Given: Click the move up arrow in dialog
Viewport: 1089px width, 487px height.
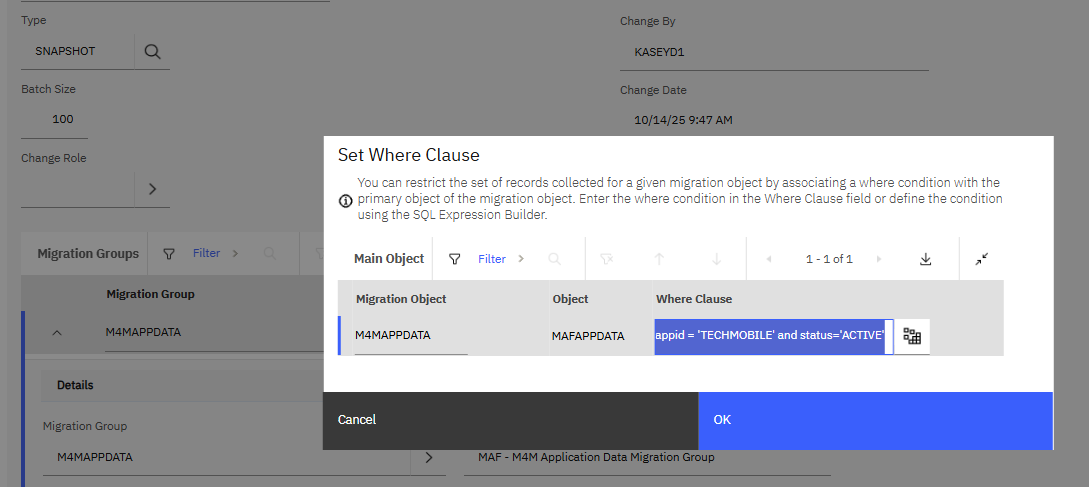Looking at the screenshot, I should pyautogui.click(x=659, y=259).
